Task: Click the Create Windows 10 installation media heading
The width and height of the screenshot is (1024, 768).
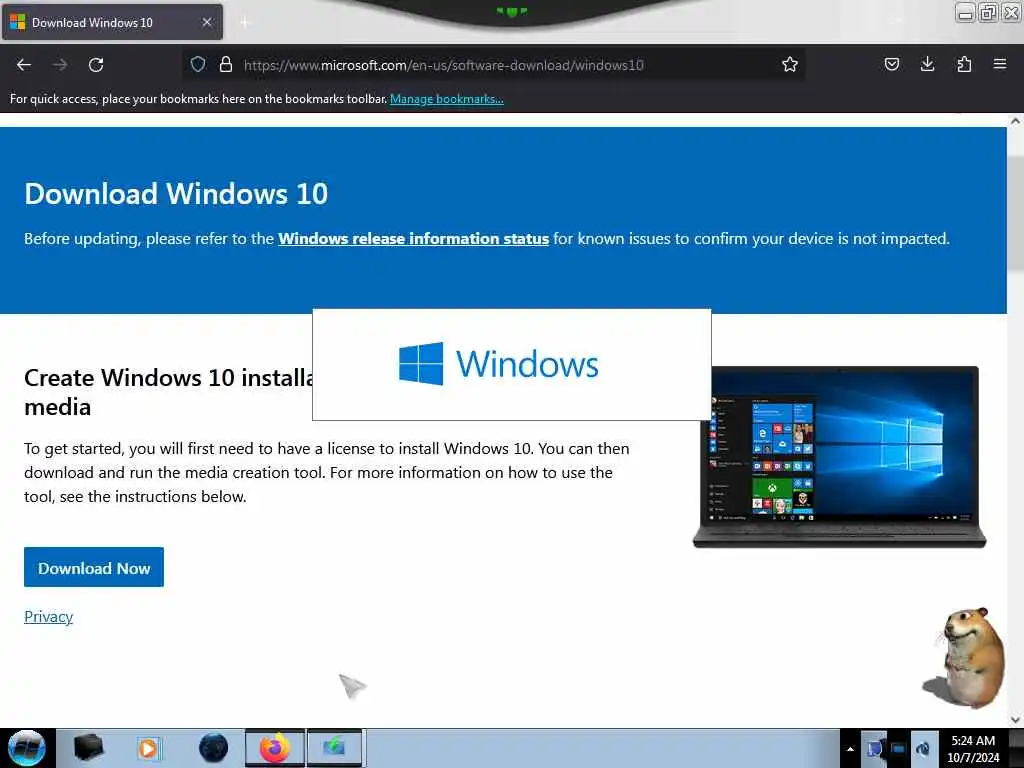Action: [x=168, y=392]
